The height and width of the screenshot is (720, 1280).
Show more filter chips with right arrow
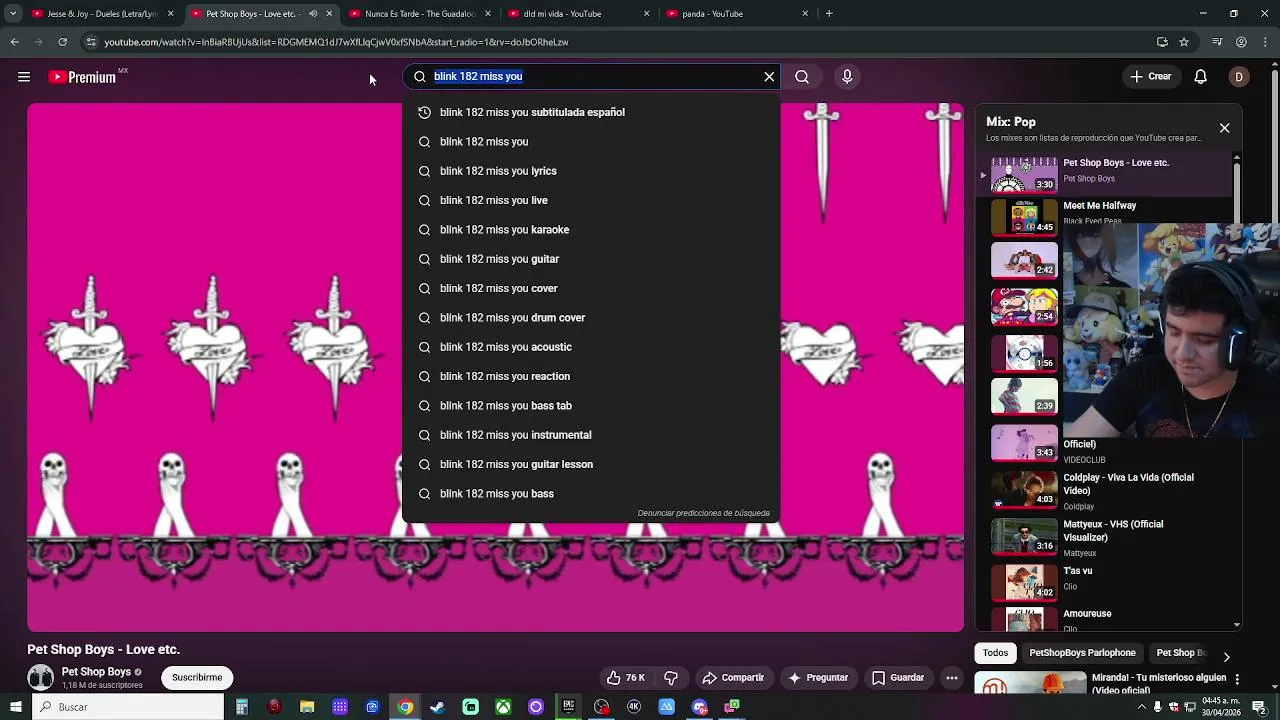click(x=1226, y=656)
